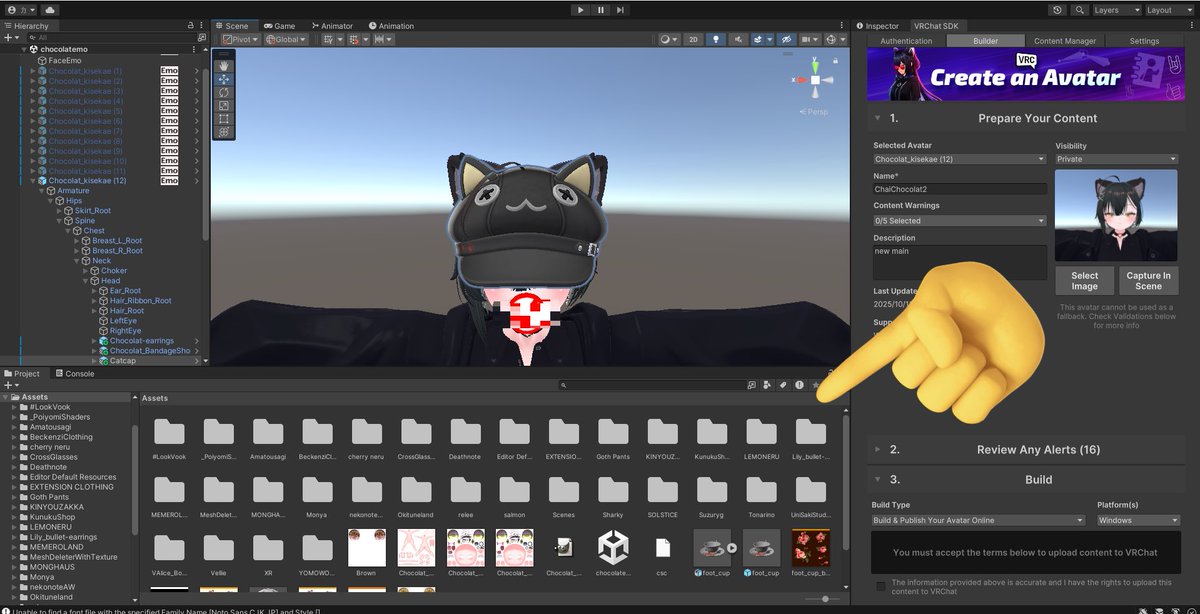Select the Rotate tool

pyautogui.click(x=224, y=92)
